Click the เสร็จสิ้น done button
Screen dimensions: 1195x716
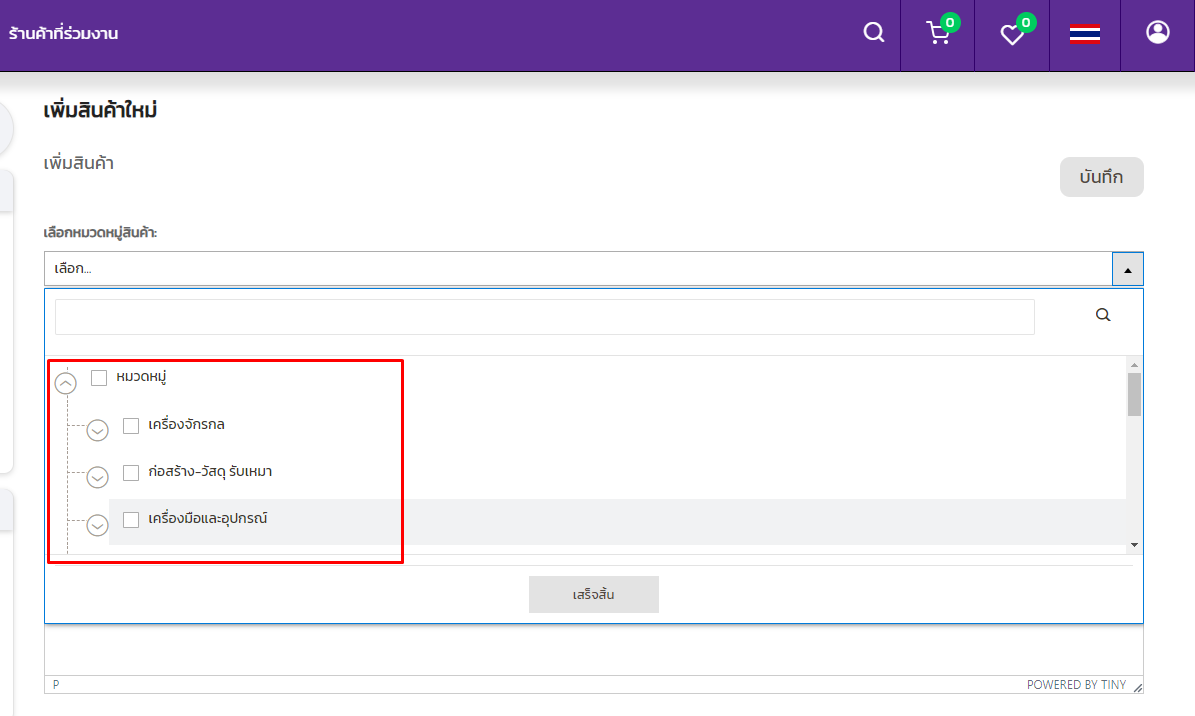tap(593, 594)
